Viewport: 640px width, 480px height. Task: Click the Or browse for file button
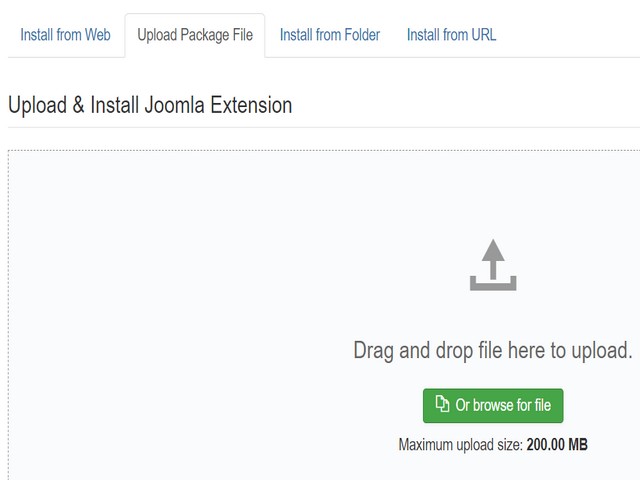click(x=493, y=405)
